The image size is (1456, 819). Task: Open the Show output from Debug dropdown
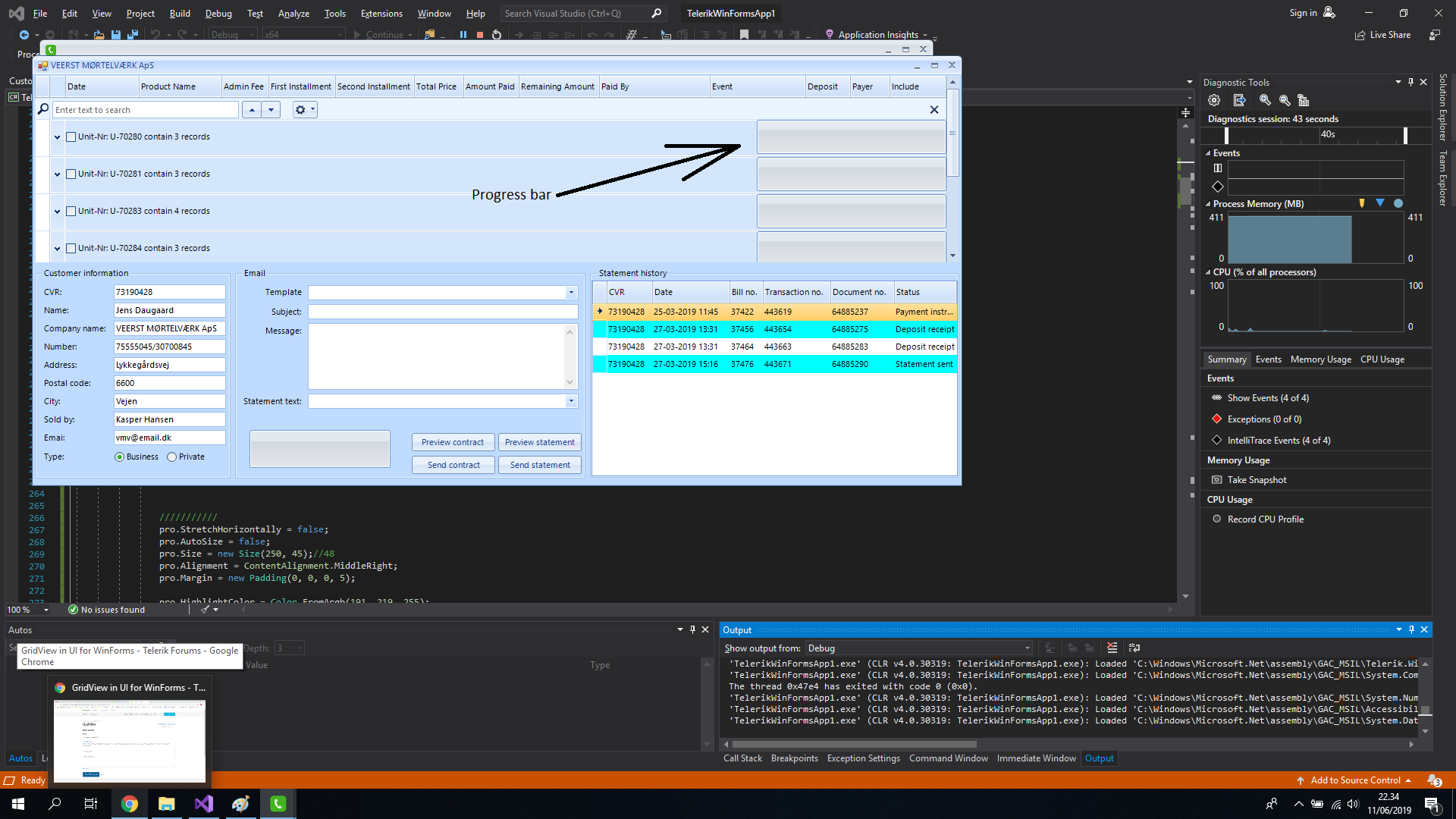1028,648
